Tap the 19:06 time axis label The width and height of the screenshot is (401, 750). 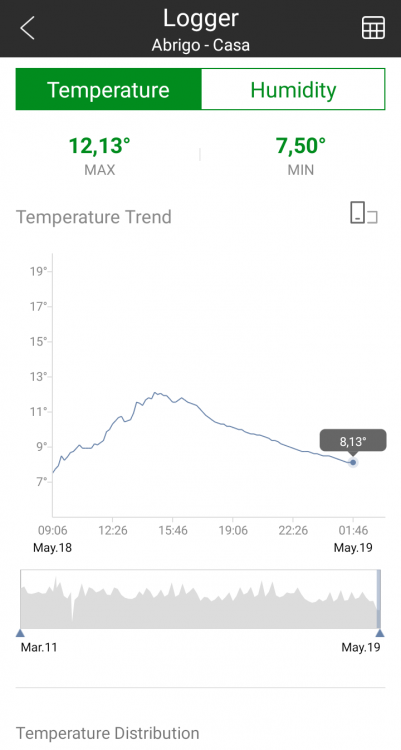[x=233, y=530]
